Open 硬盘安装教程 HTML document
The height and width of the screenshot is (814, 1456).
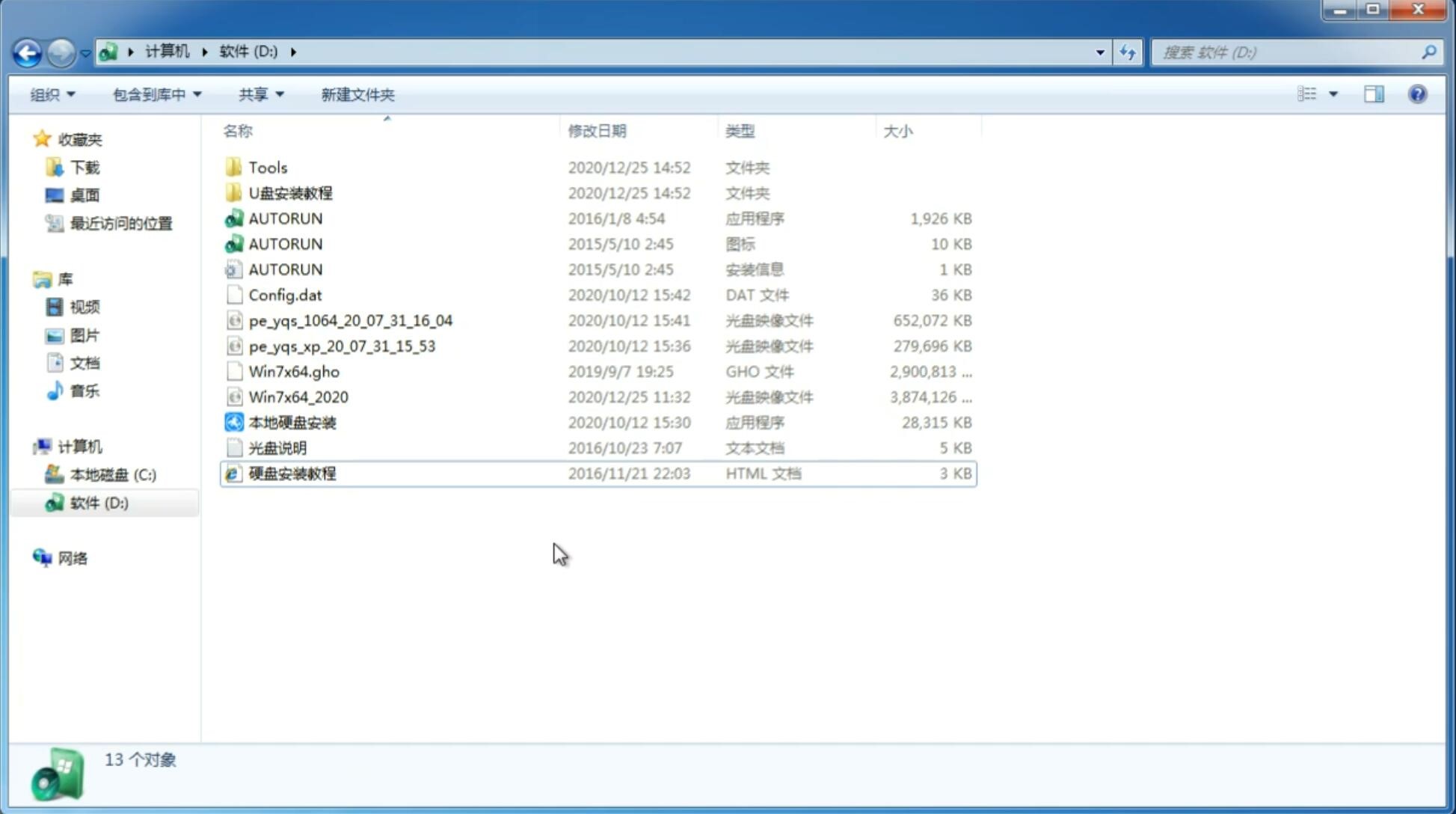(292, 473)
